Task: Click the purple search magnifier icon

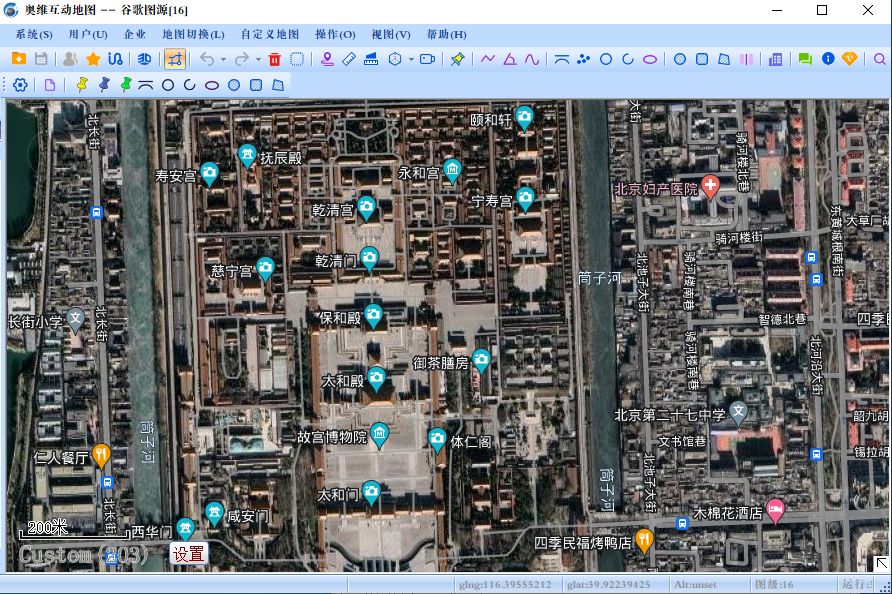Action: click(879, 59)
